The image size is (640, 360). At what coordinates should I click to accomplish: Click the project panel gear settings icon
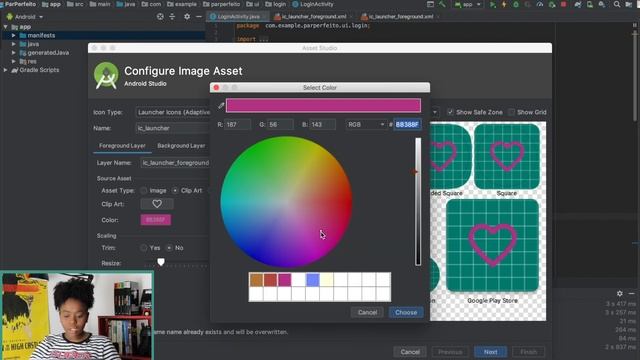[187, 17]
